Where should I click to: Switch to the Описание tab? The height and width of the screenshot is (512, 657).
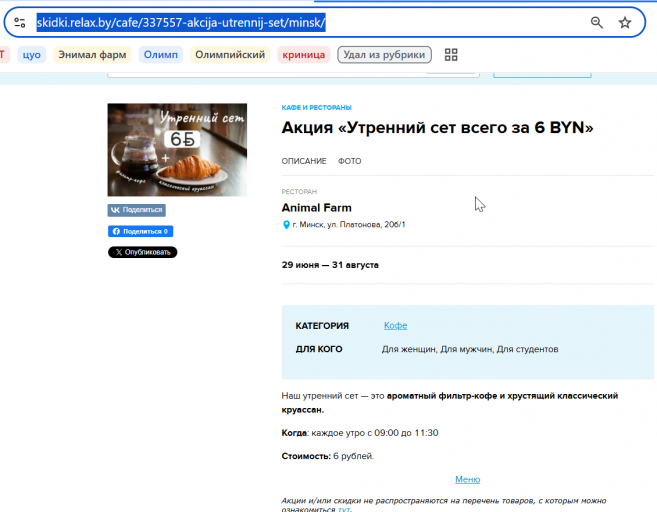(304, 161)
